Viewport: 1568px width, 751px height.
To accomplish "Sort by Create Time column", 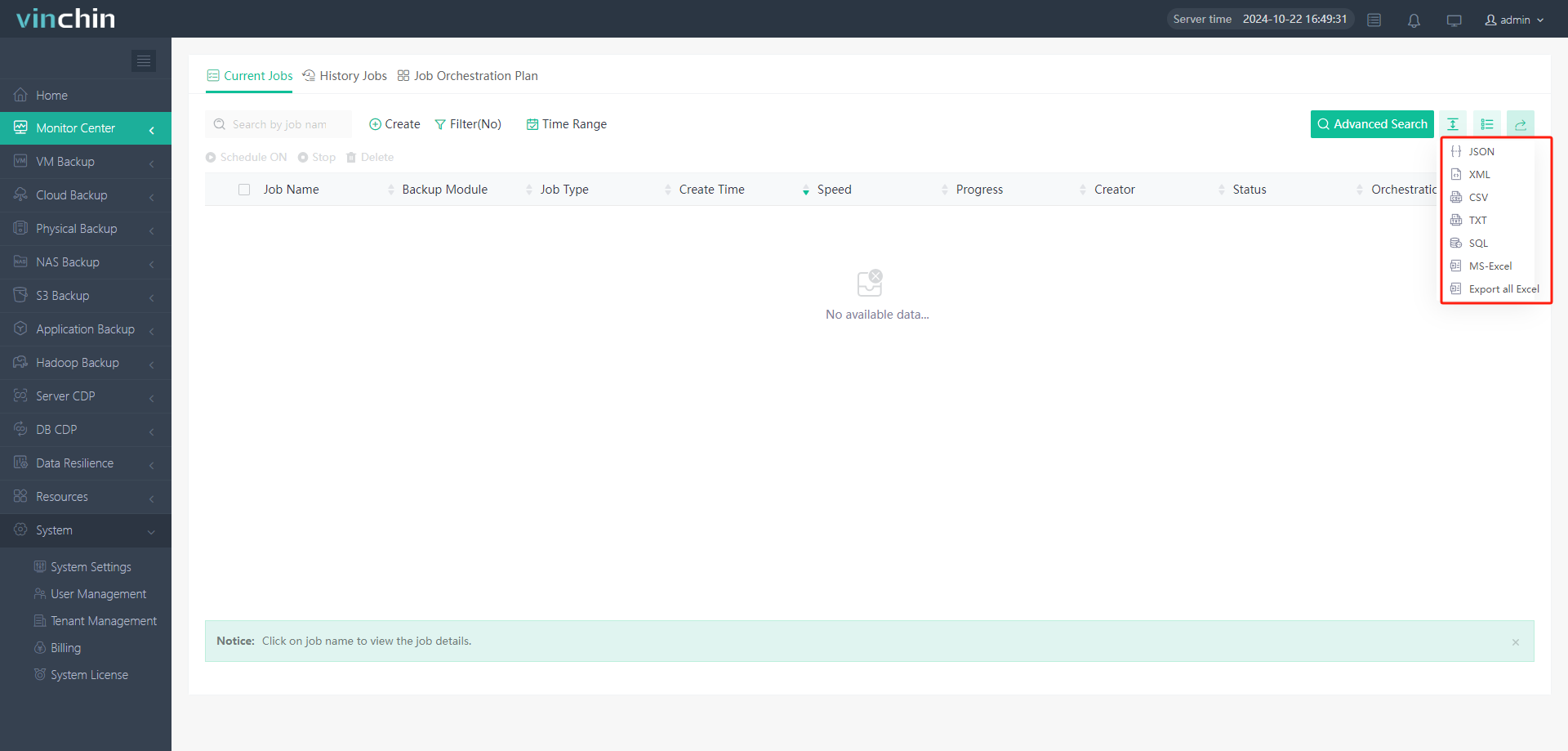I will click(x=711, y=190).
